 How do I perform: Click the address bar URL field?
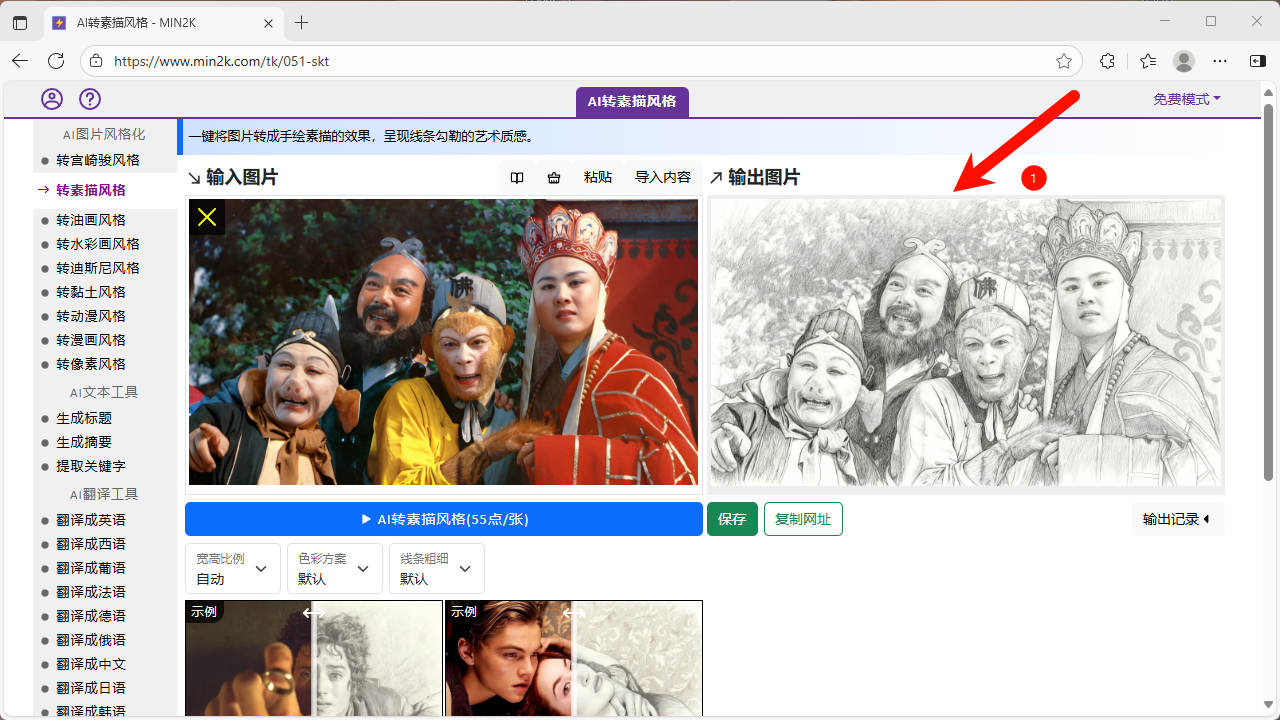coord(580,61)
